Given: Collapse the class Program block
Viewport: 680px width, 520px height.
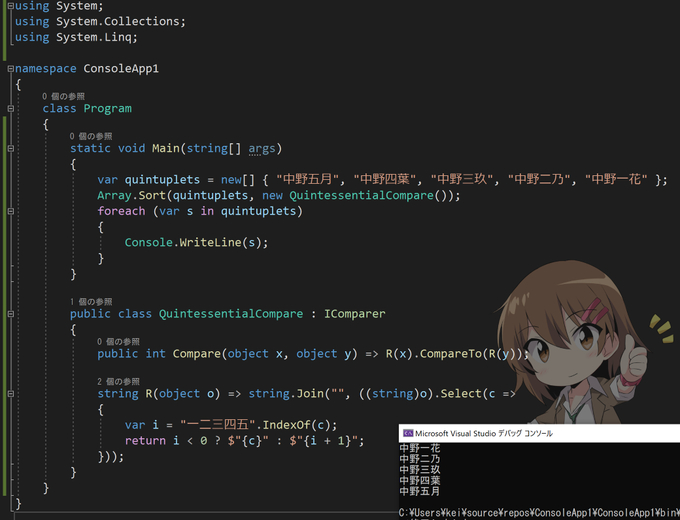Looking at the screenshot, I should click(11, 108).
